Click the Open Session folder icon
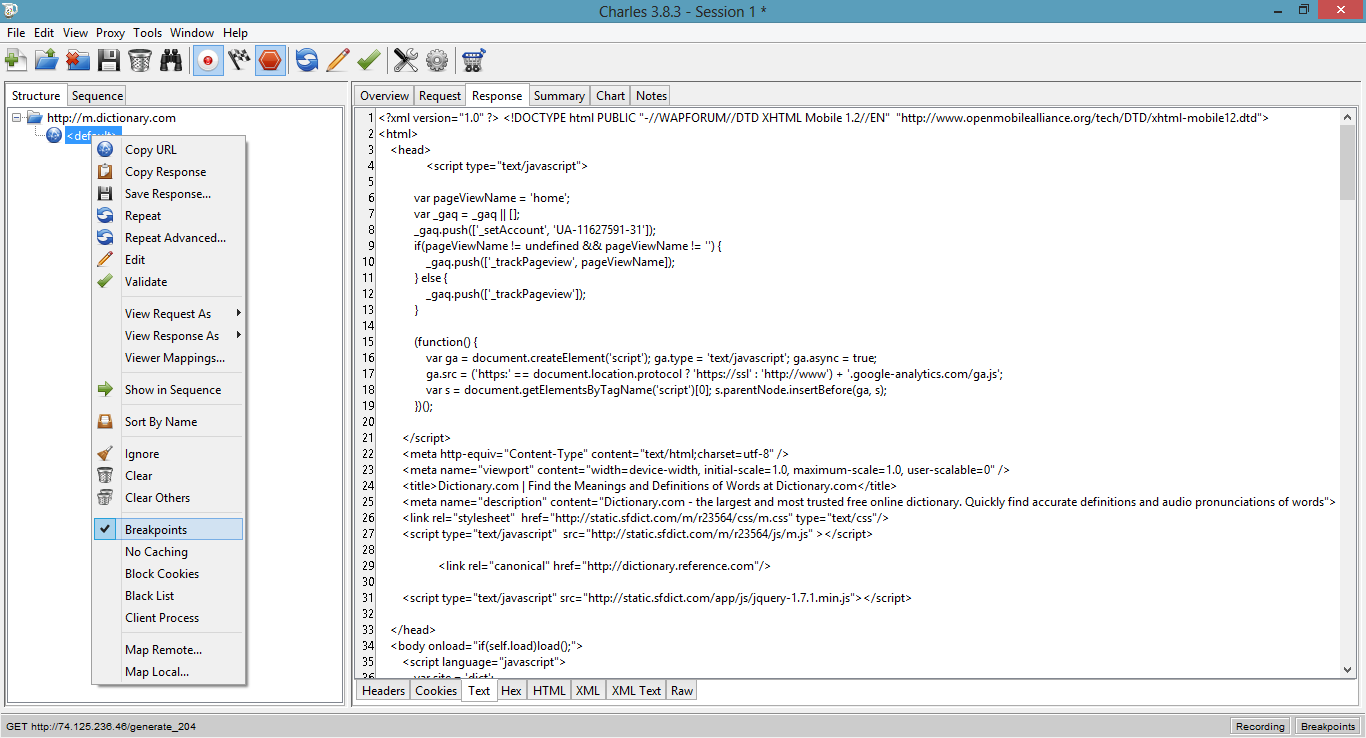 pyautogui.click(x=46, y=60)
